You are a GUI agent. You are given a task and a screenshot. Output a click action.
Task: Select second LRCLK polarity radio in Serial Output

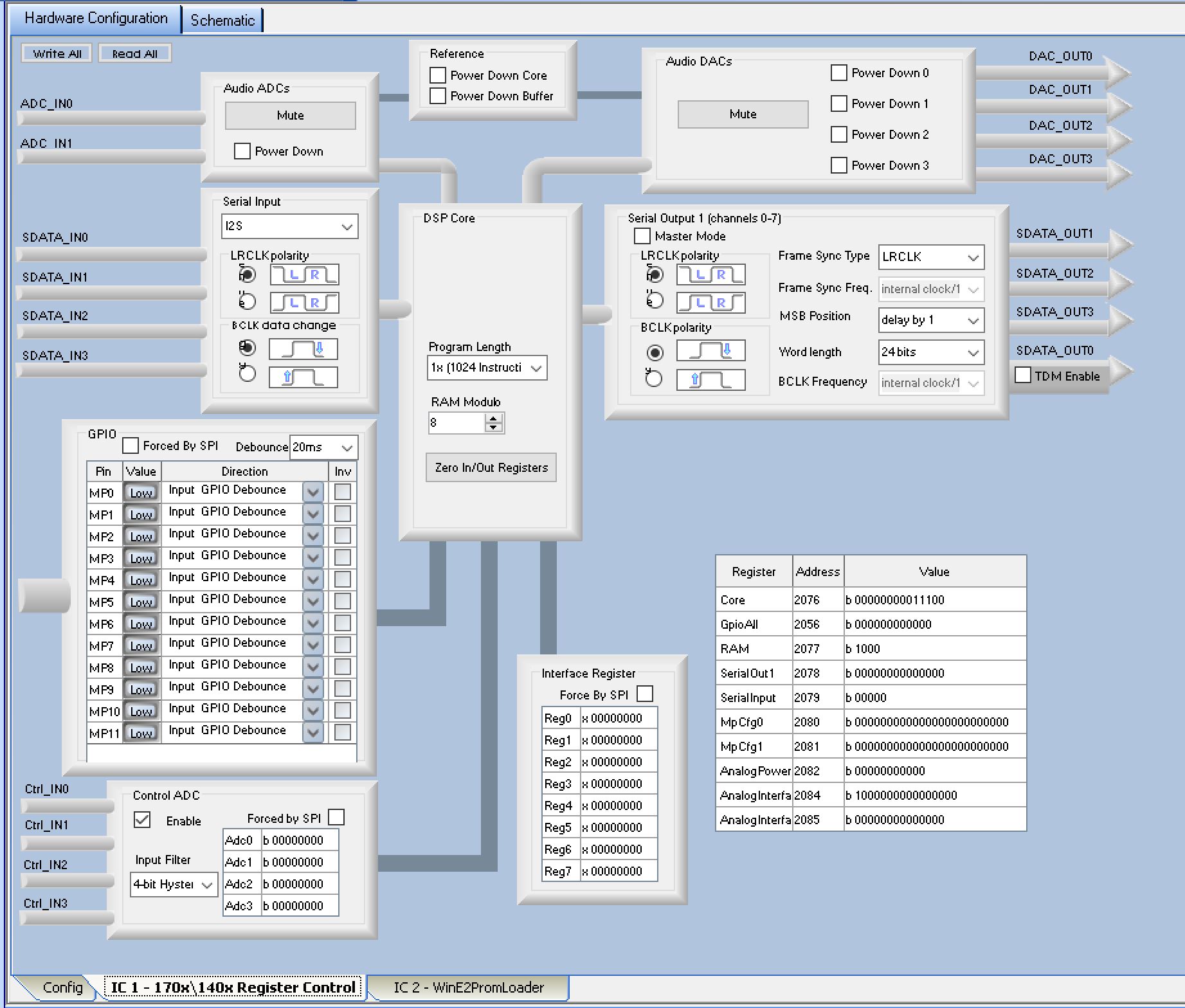(x=655, y=300)
